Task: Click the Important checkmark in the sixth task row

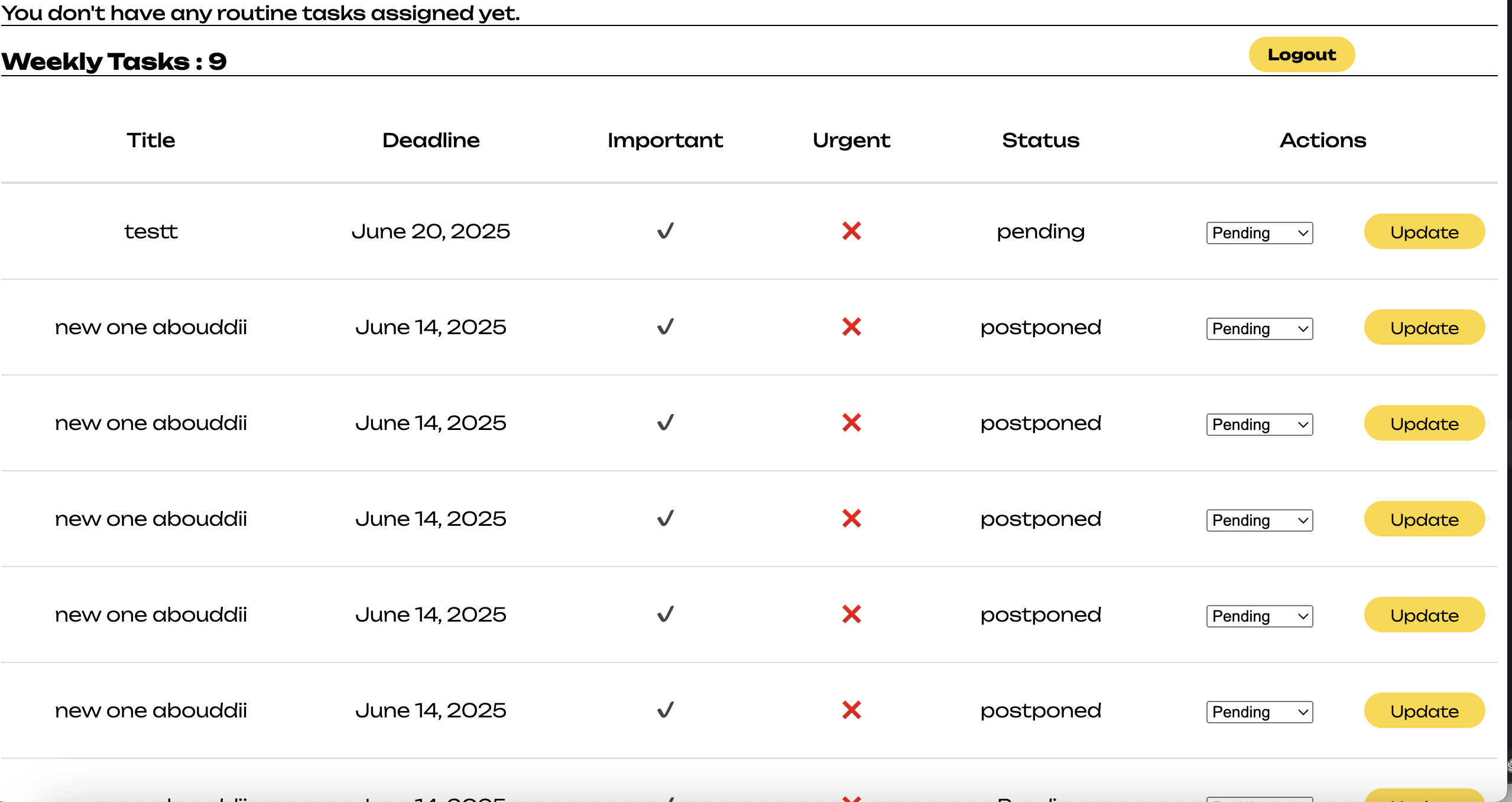Action: [666, 710]
